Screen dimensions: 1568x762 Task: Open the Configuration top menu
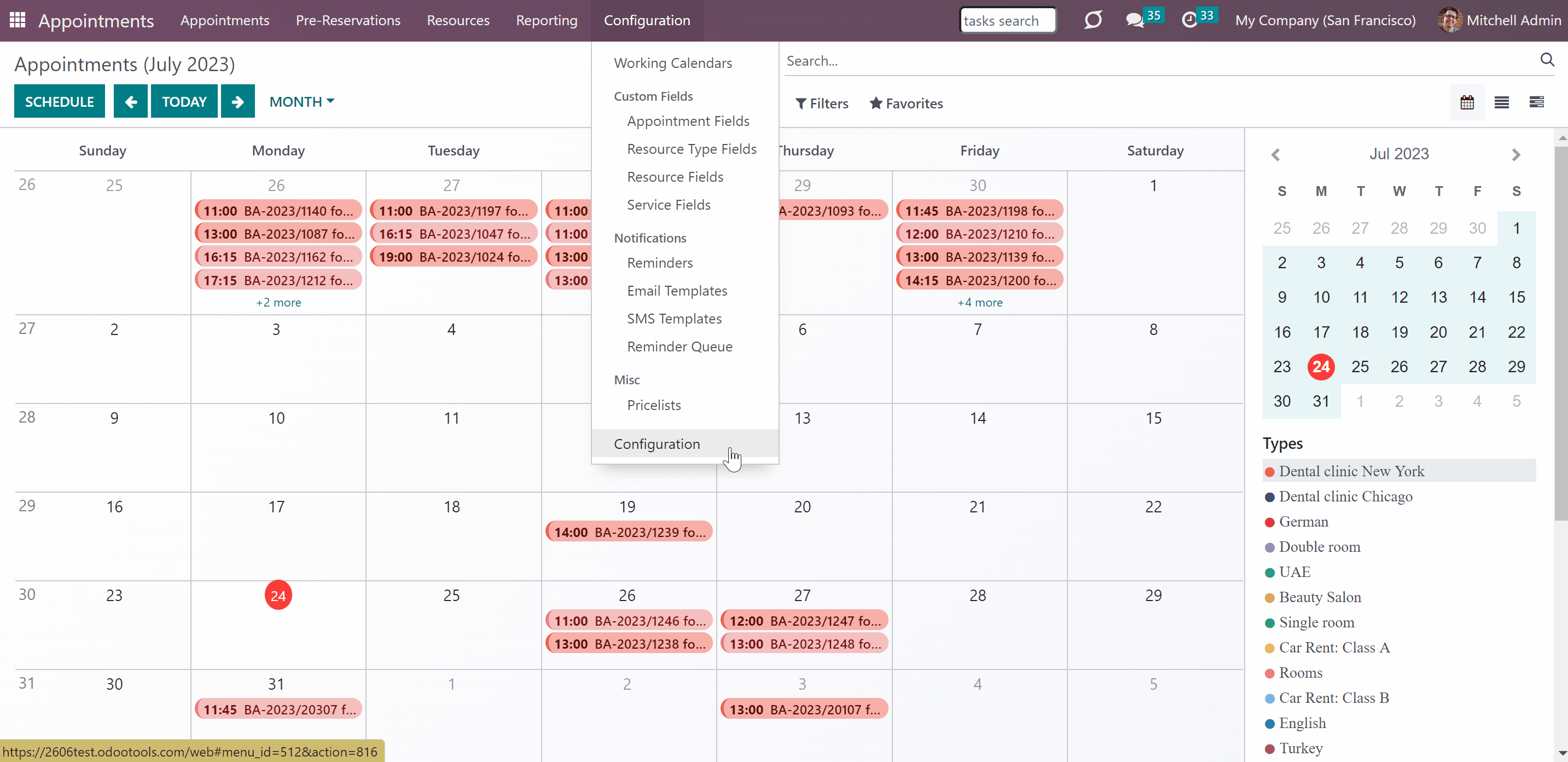[647, 20]
